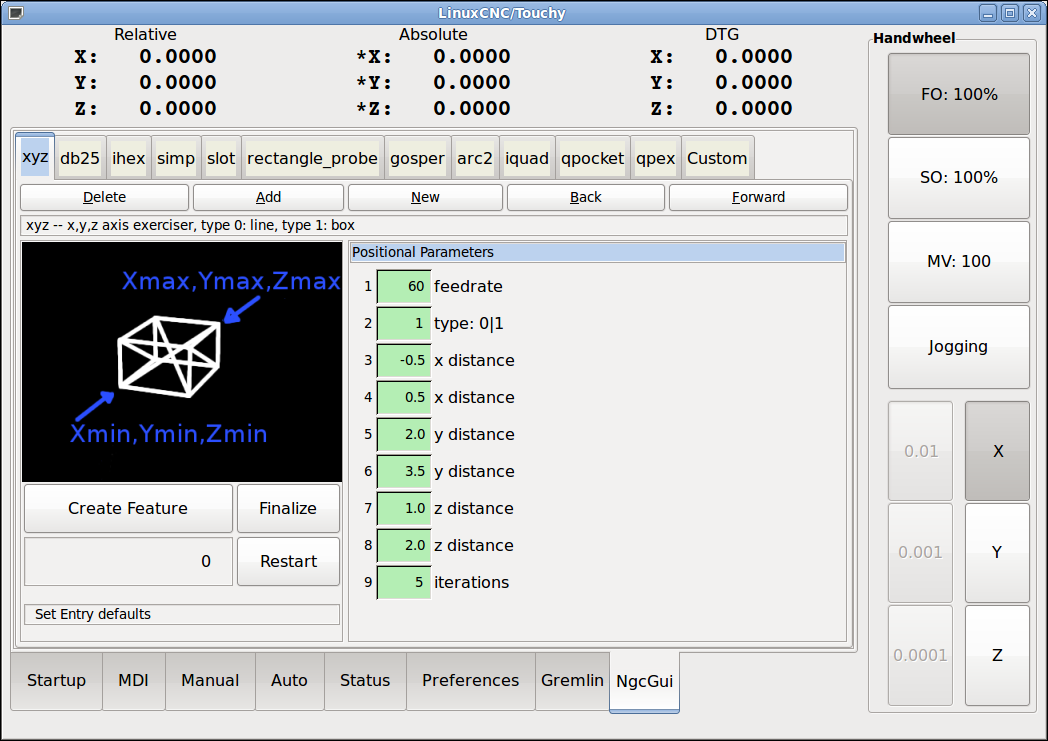This screenshot has height=741, width=1048.
Task: Click the Add button
Action: (x=268, y=197)
